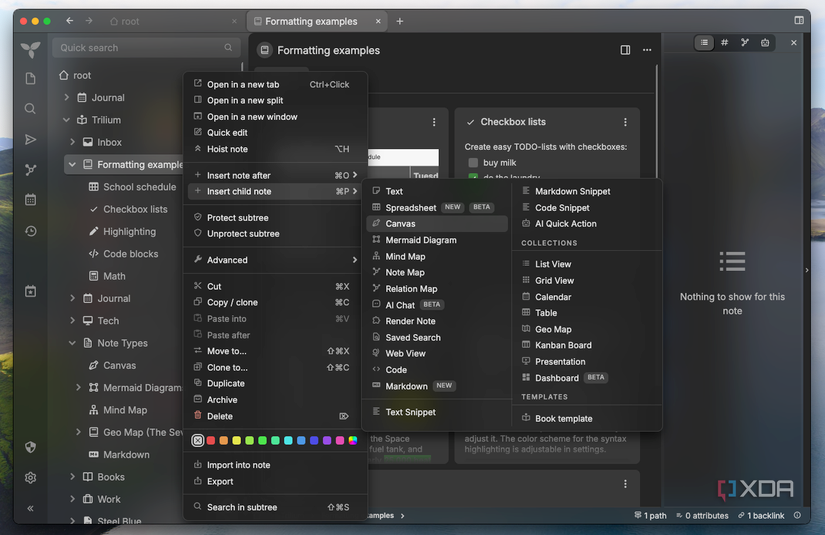
Task: Open the hashtag attributes panel icon
Action: click(725, 43)
